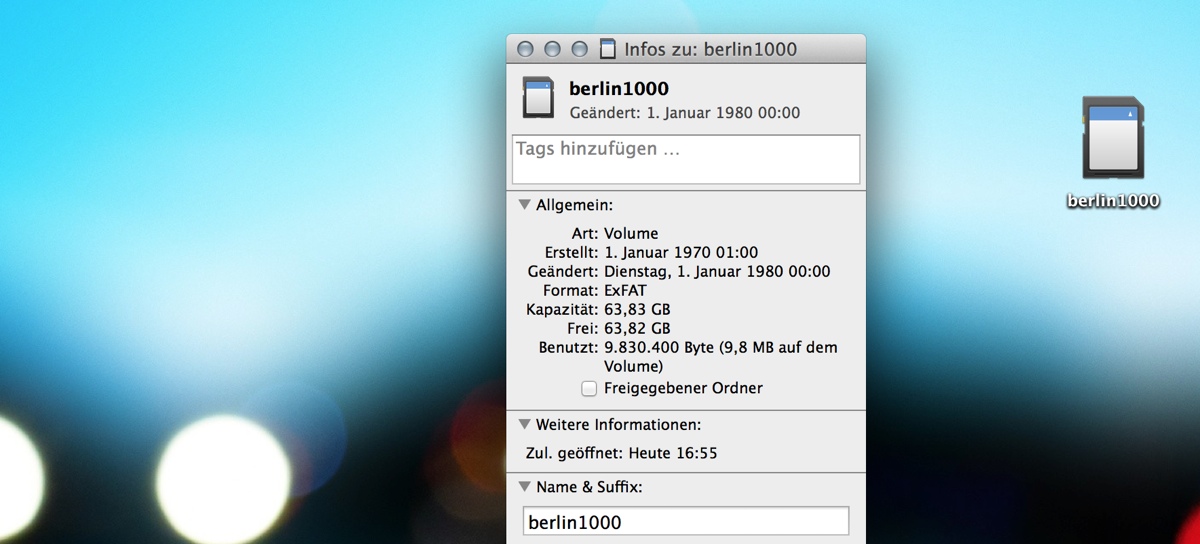Click the title bar proxy volume icon
This screenshot has width=1200, height=544.
[607, 49]
